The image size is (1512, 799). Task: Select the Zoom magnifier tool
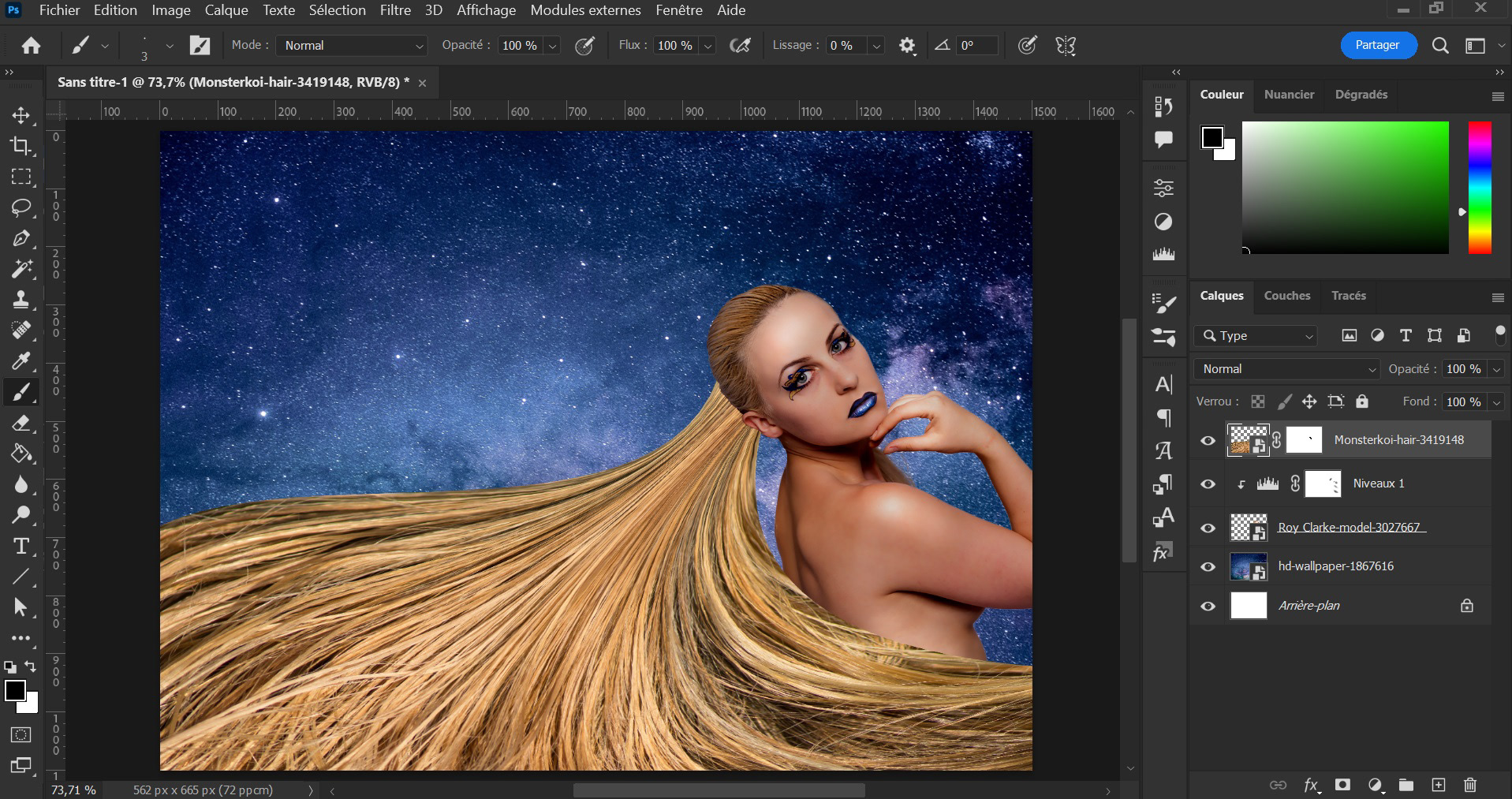[21, 515]
